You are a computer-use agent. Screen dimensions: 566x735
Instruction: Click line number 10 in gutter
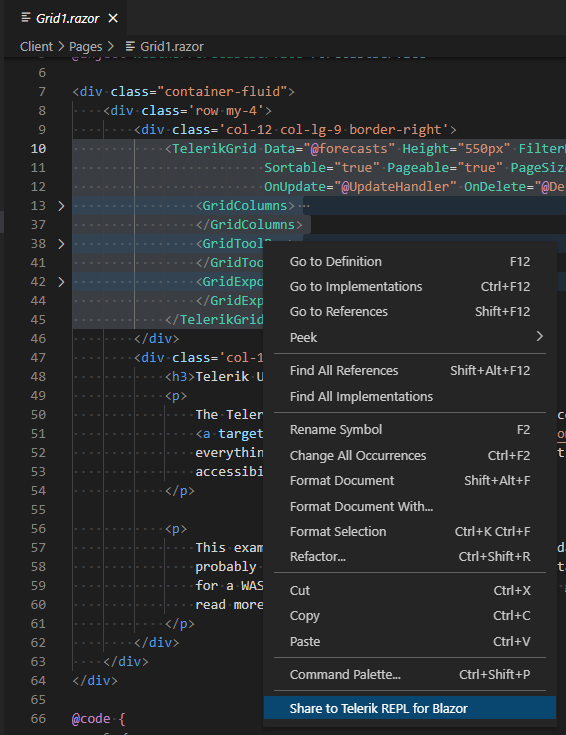click(38, 149)
